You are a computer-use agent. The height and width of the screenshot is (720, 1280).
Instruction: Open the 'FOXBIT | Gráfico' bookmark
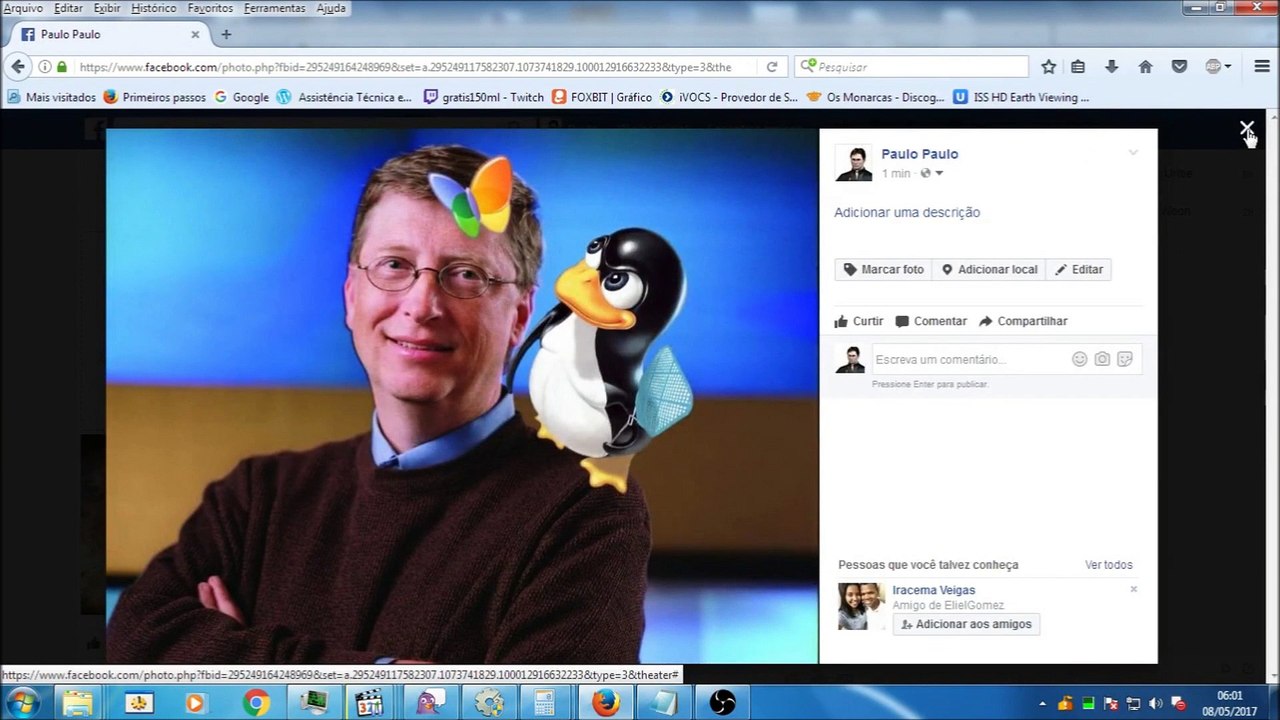click(602, 97)
